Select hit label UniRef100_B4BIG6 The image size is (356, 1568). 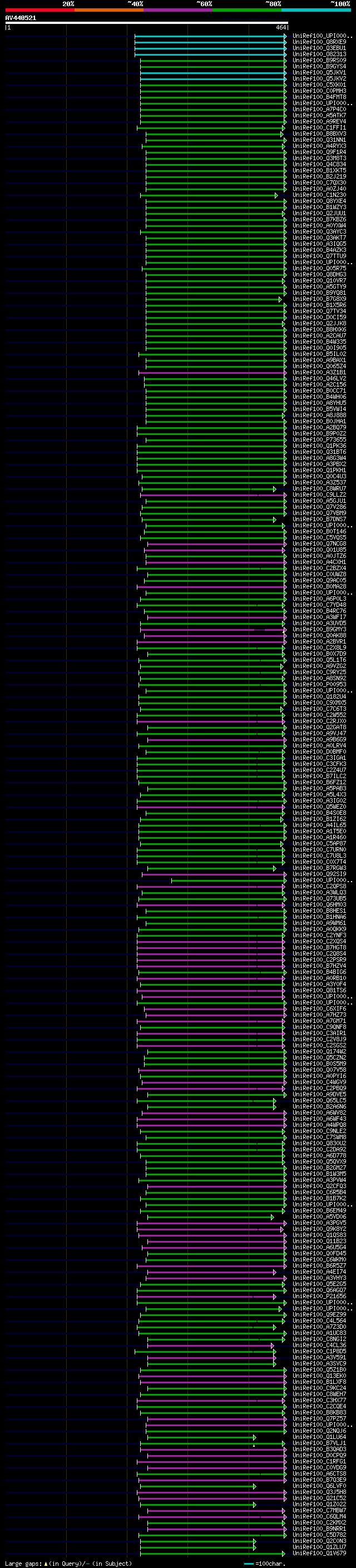(x=319, y=972)
